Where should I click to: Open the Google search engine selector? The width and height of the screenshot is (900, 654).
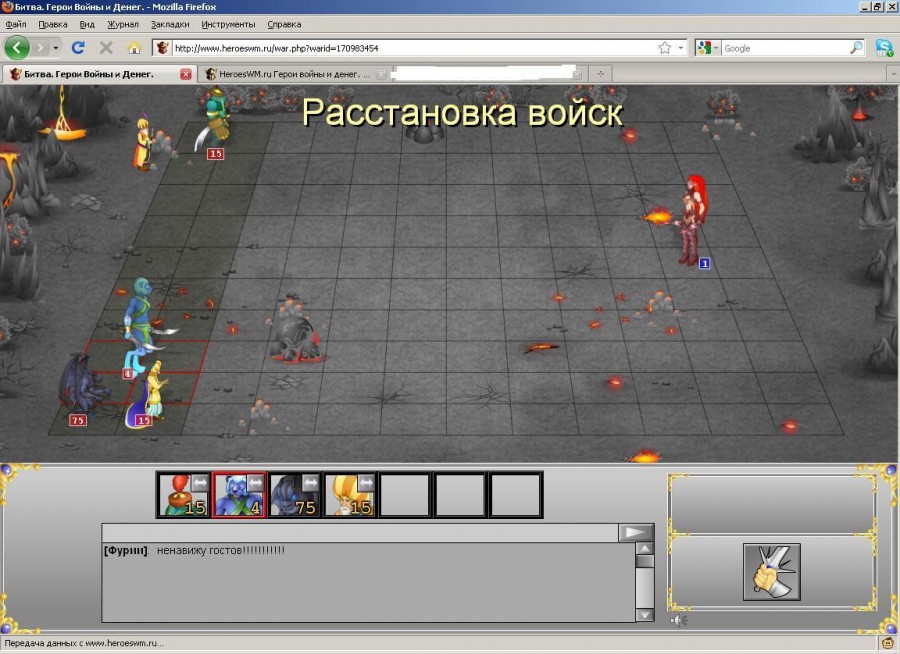pos(708,48)
